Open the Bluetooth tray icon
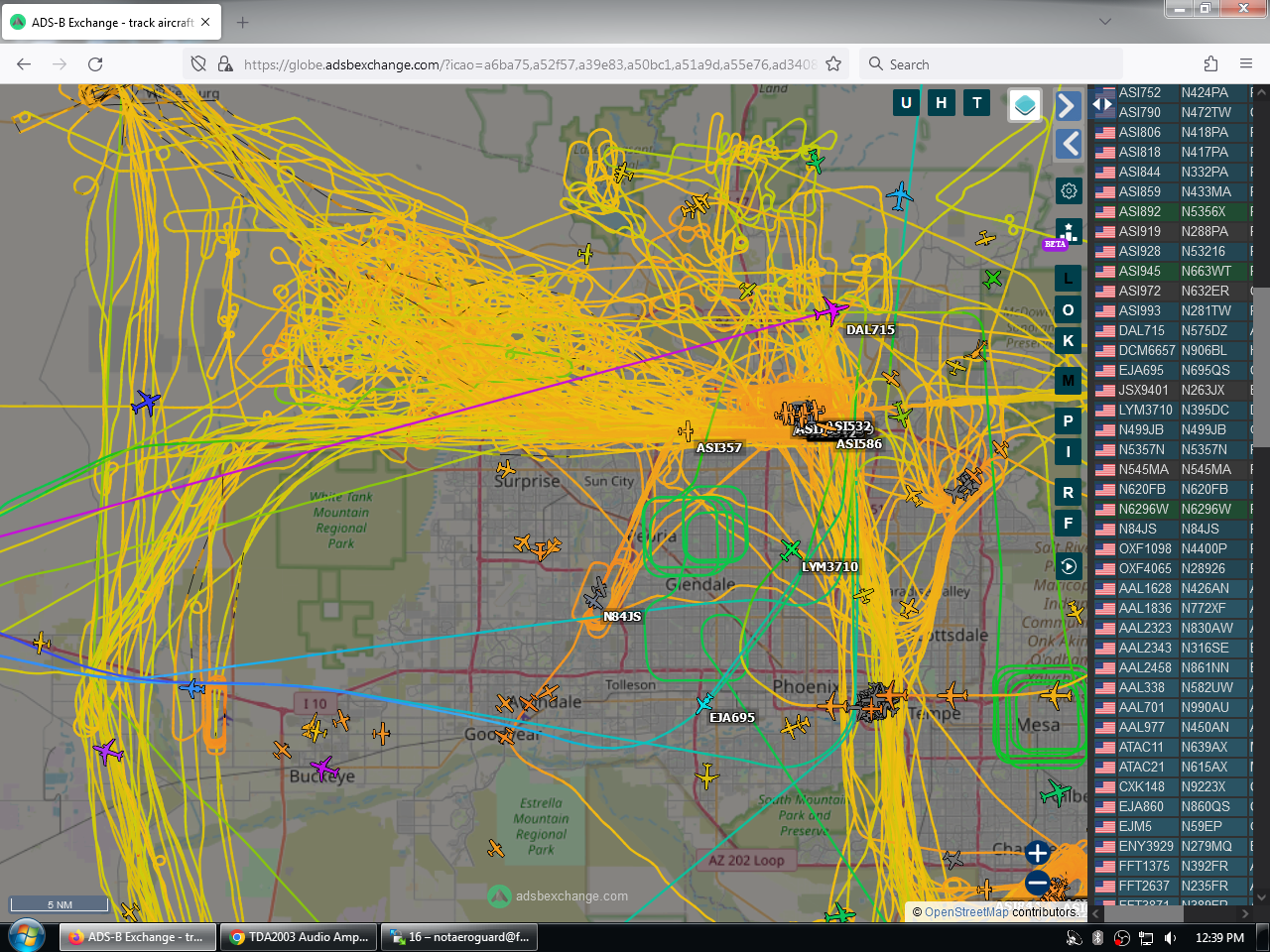The width and height of the screenshot is (1270, 952). coord(1097,937)
